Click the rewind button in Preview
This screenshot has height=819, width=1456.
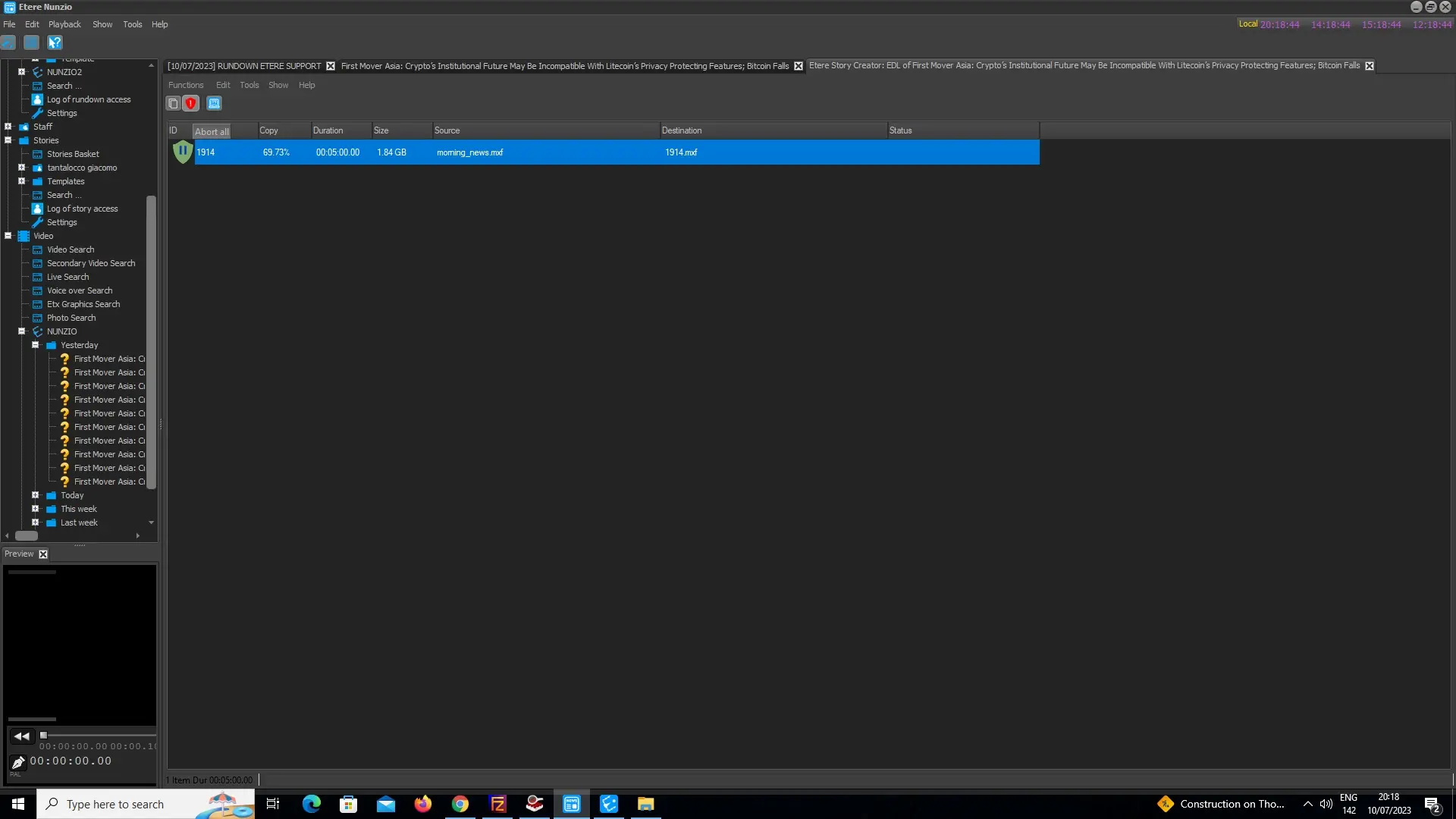[x=21, y=736]
